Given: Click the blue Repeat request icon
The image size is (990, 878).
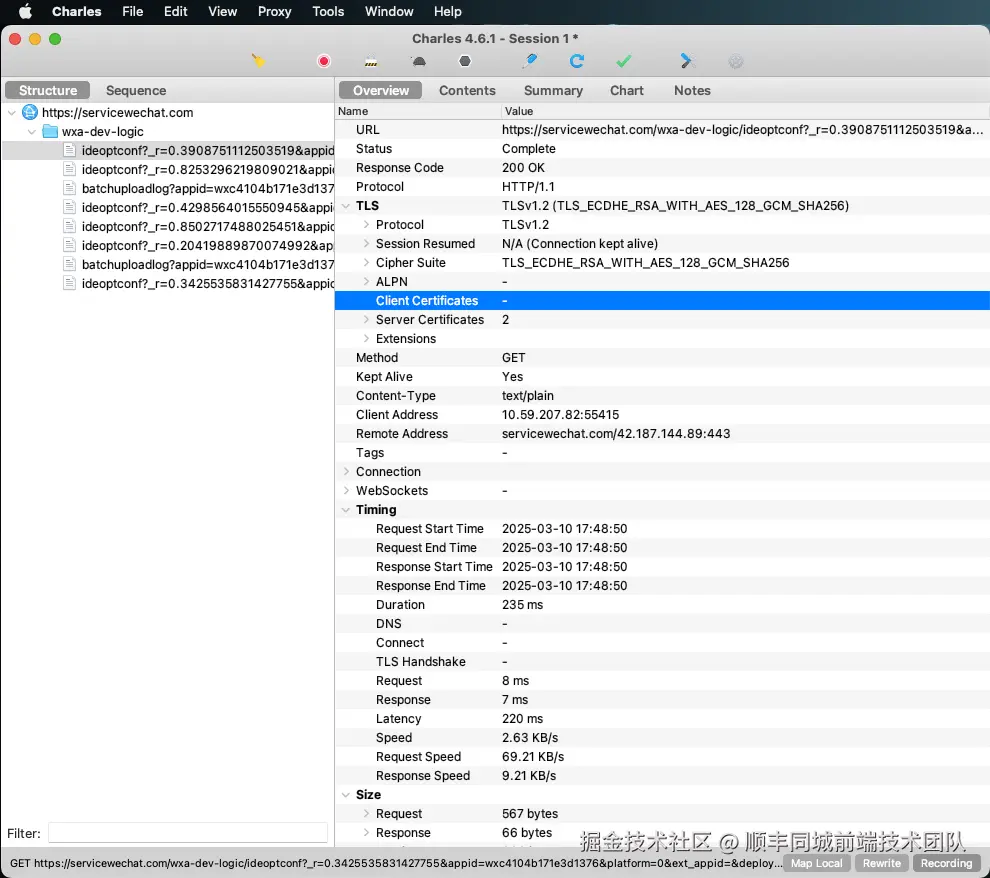Looking at the screenshot, I should [x=576, y=61].
